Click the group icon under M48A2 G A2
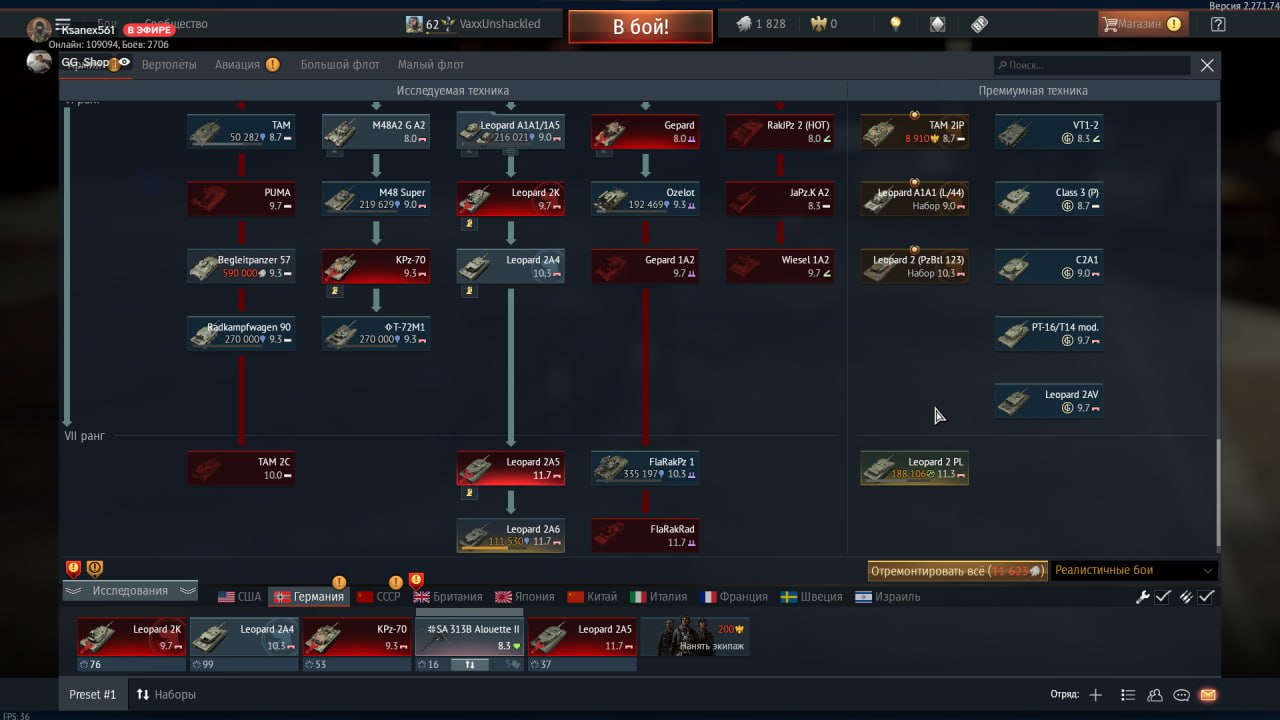Viewport: 1280px width, 720px height. click(x=335, y=154)
